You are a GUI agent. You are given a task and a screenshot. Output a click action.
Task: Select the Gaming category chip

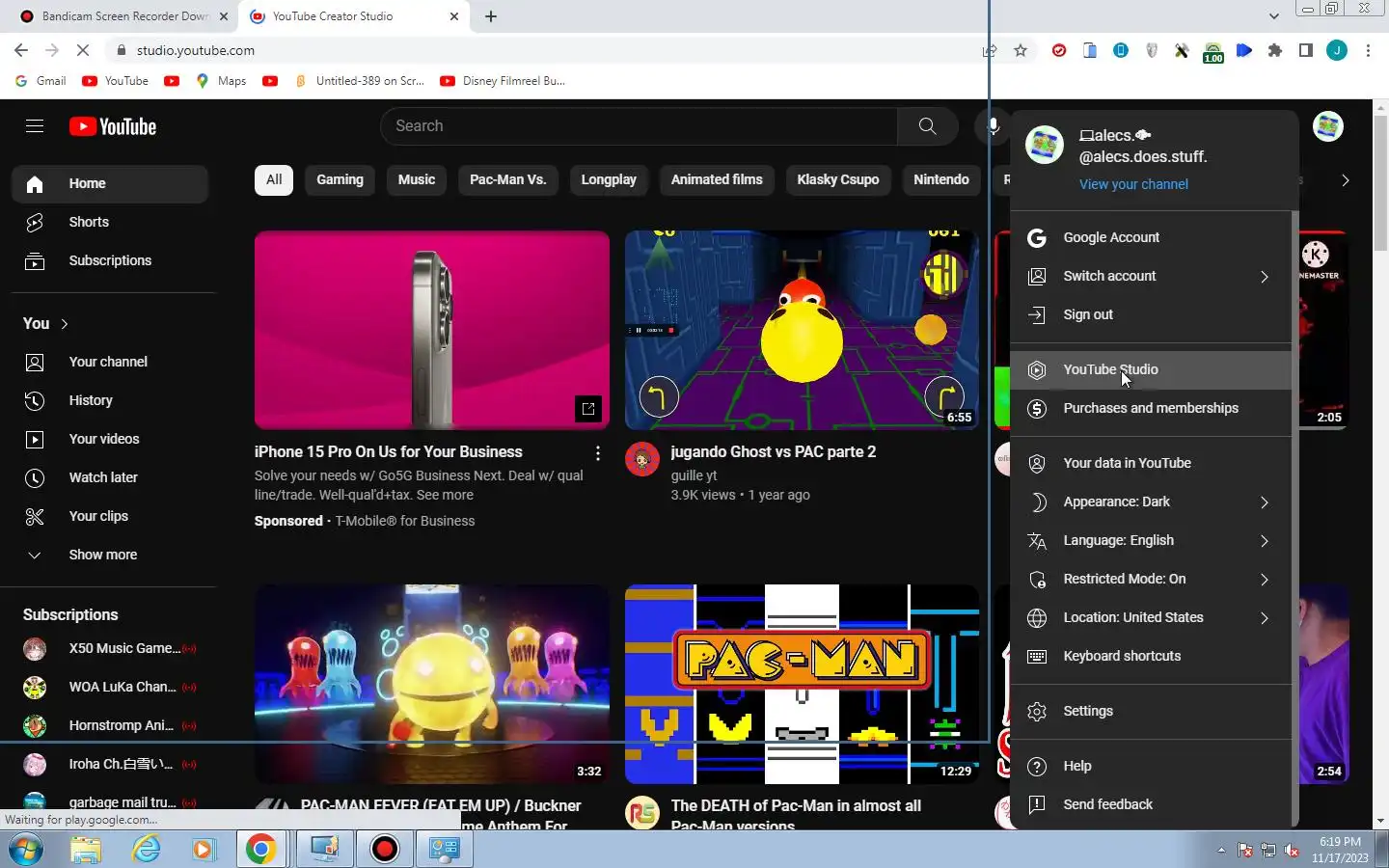[340, 180]
